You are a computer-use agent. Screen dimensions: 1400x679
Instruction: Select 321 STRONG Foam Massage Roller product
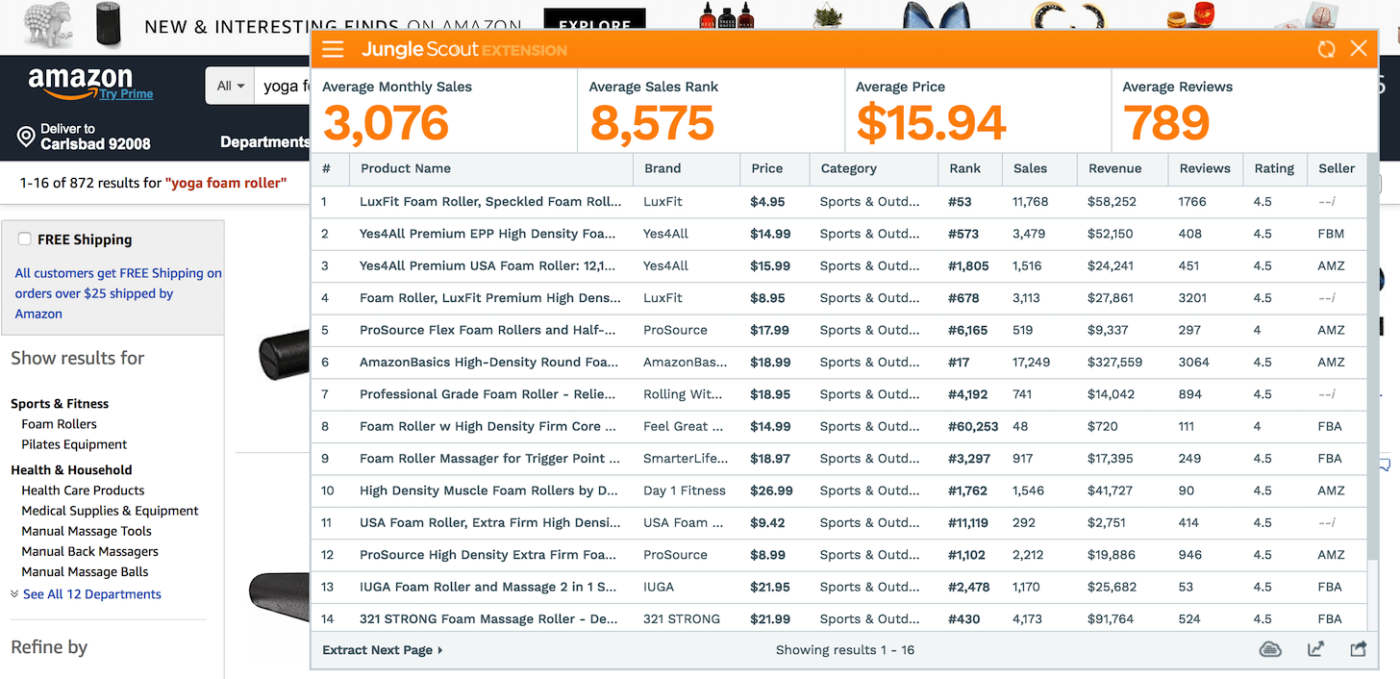[490, 618]
